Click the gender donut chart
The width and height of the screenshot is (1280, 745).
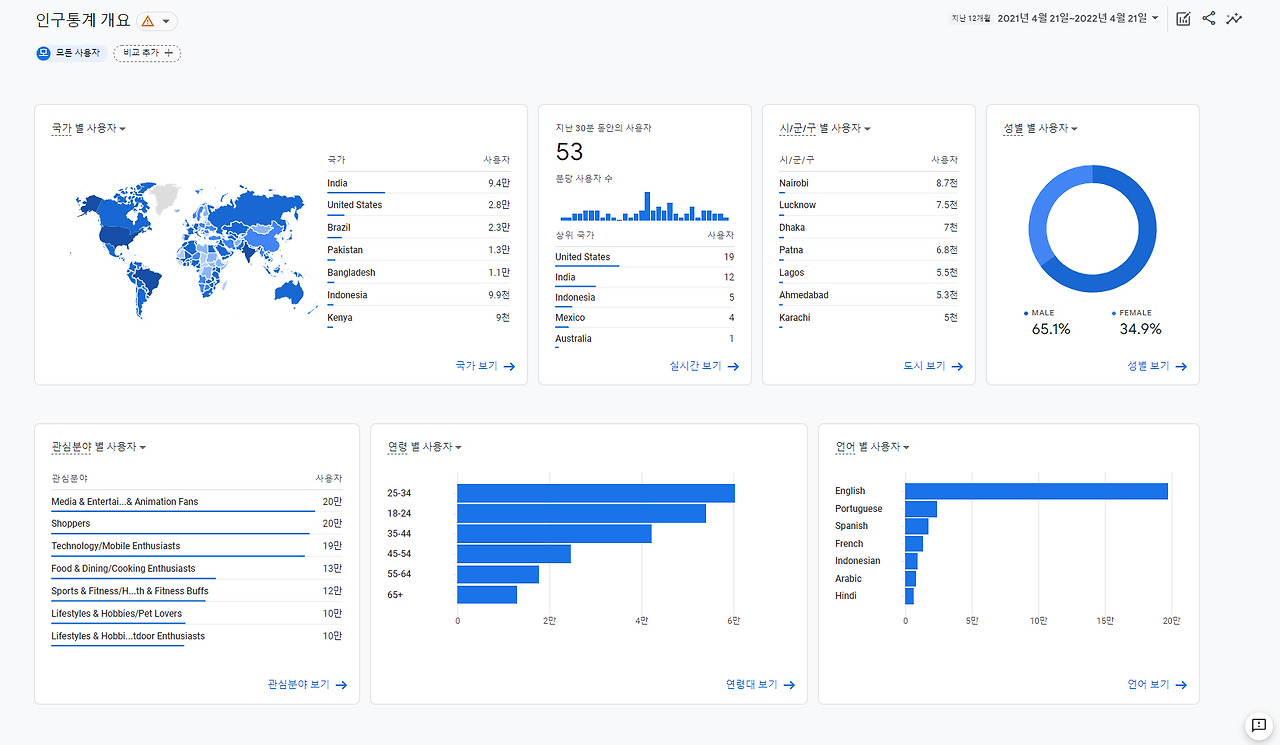(x=1092, y=228)
